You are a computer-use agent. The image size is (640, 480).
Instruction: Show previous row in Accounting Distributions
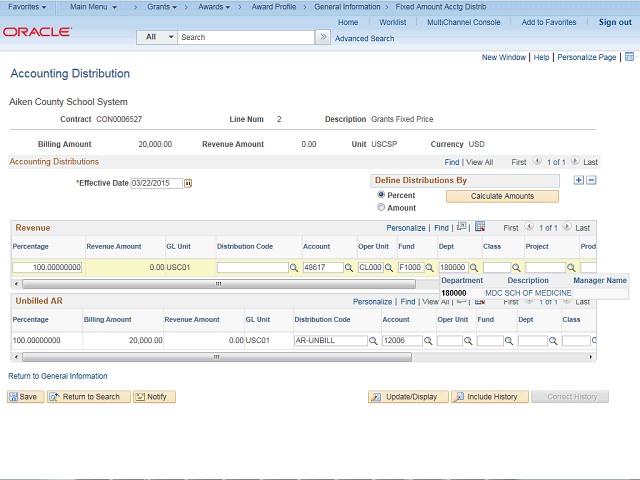[x=537, y=161]
